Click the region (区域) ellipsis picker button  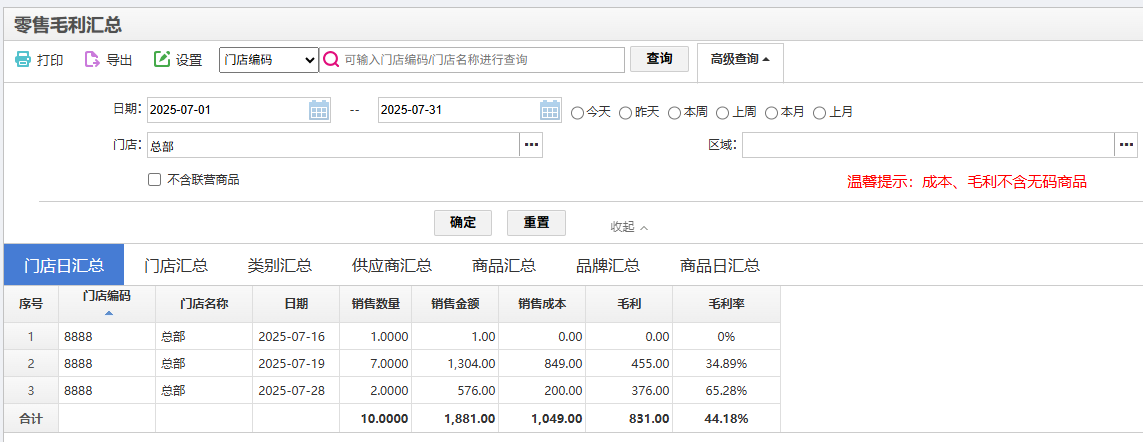click(x=1126, y=145)
